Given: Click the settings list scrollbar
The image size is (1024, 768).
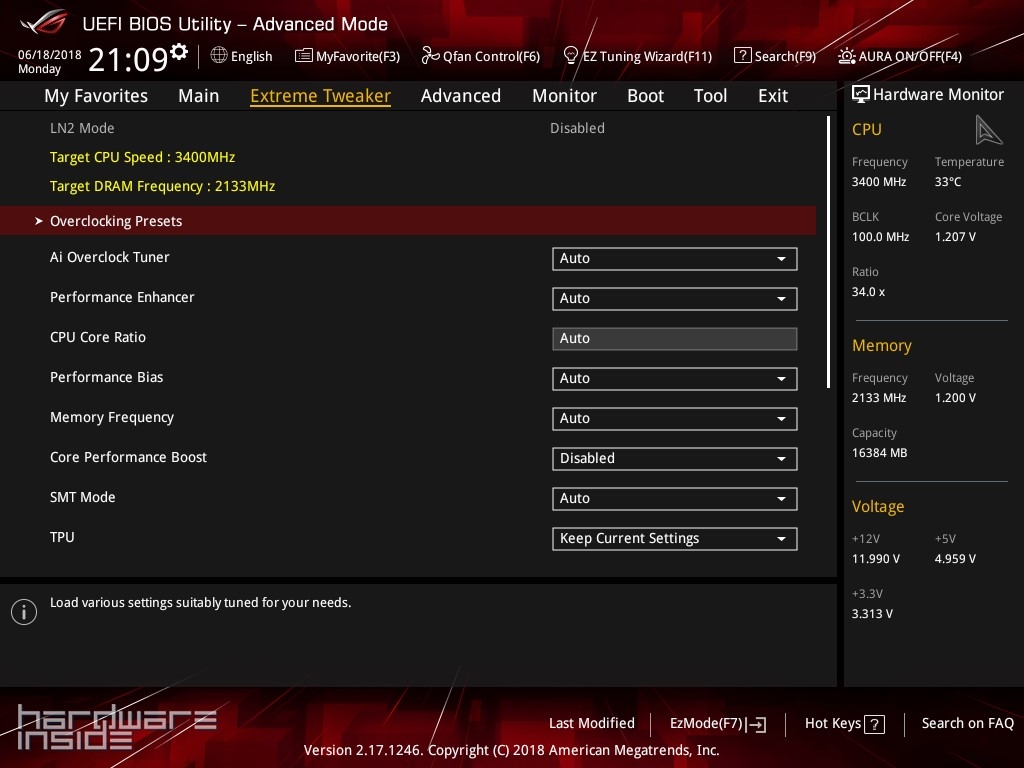Looking at the screenshot, I should 828,252.
